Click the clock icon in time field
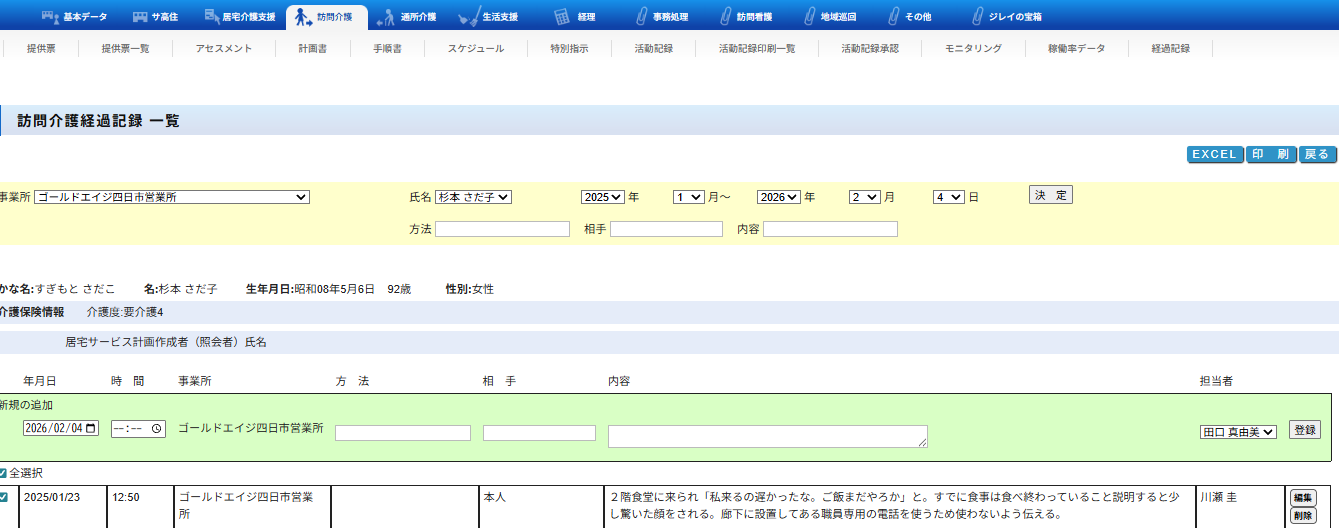The height and width of the screenshot is (528, 1339). click(x=157, y=428)
